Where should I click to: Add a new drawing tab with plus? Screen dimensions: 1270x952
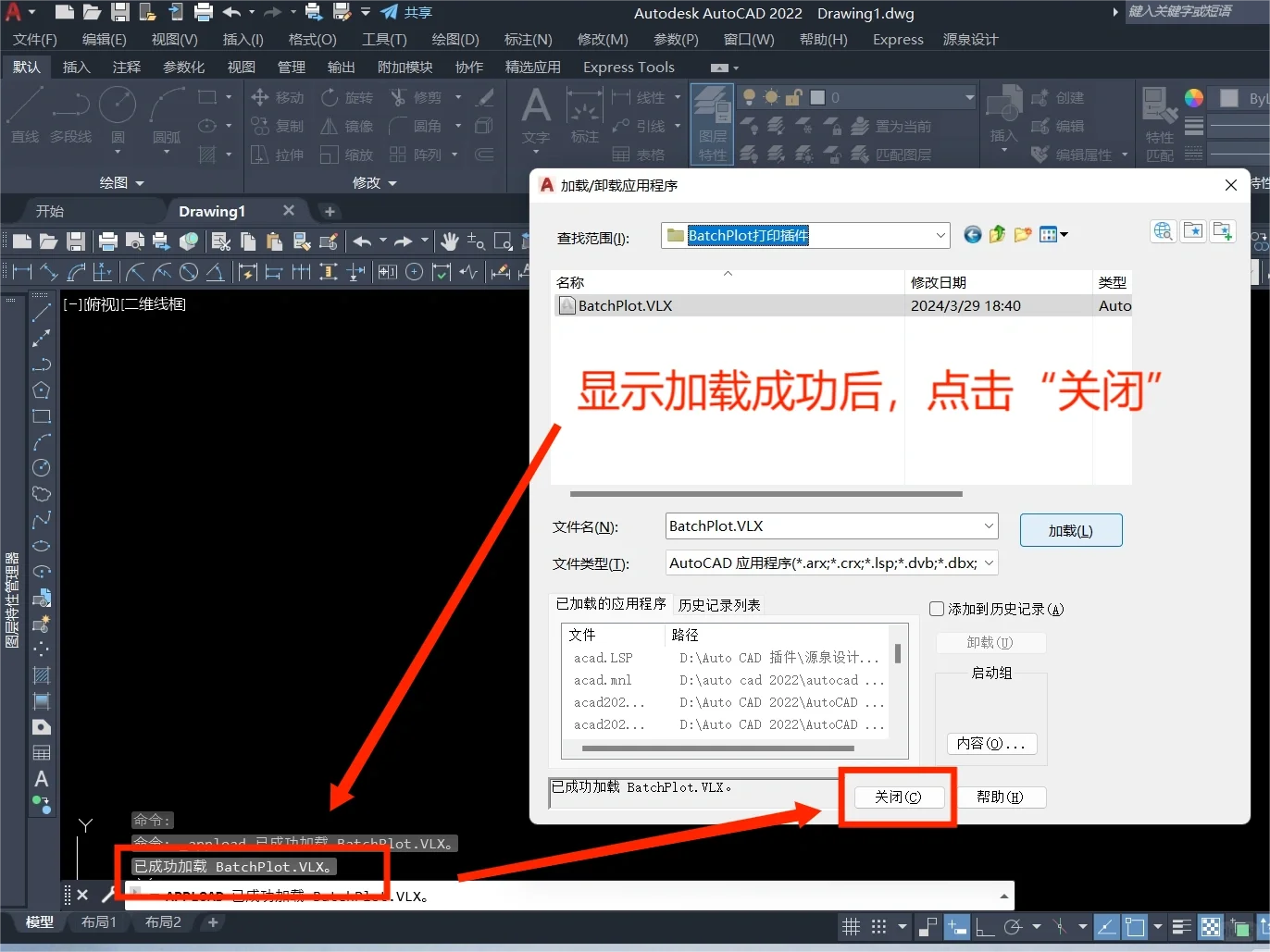(x=330, y=211)
